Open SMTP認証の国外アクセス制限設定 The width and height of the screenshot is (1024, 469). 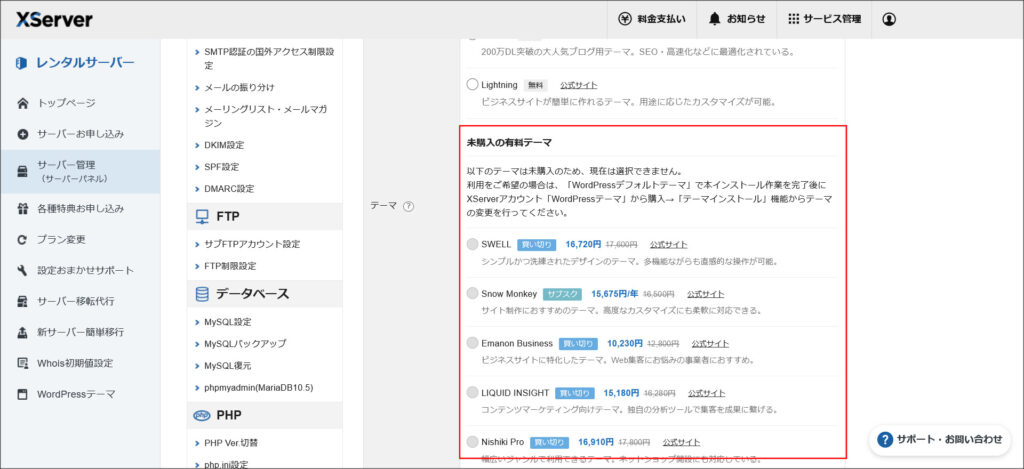tap(269, 58)
